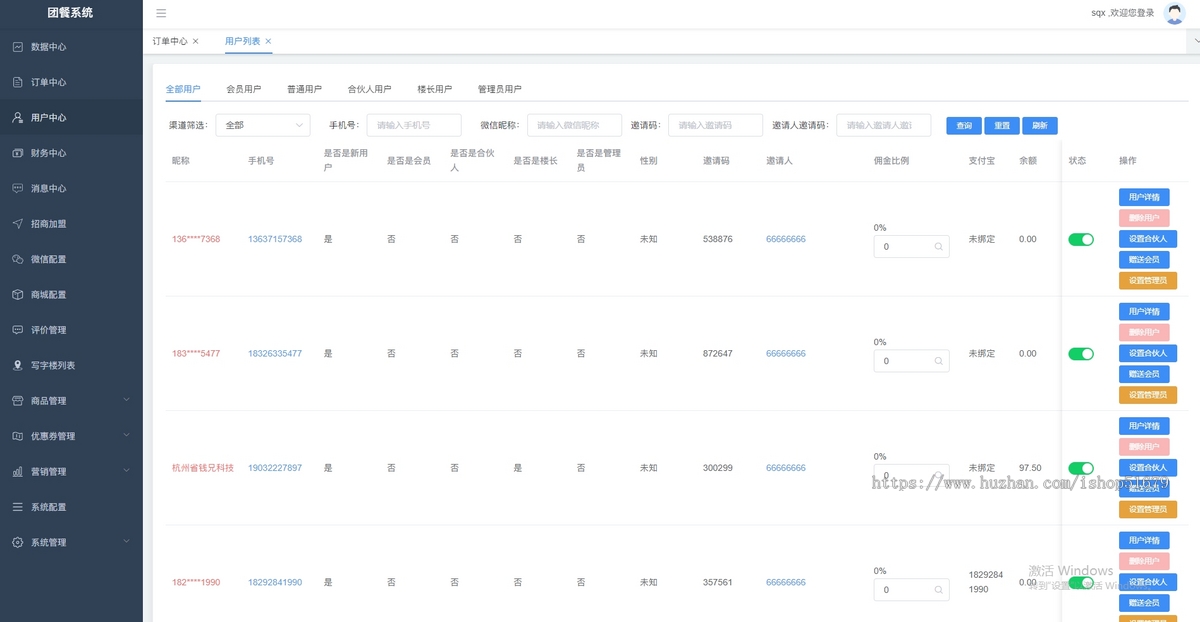This screenshot has width=1200, height=622.
Task: Expand the 系统管理 submenu arrow
Action: pos(126,542)
